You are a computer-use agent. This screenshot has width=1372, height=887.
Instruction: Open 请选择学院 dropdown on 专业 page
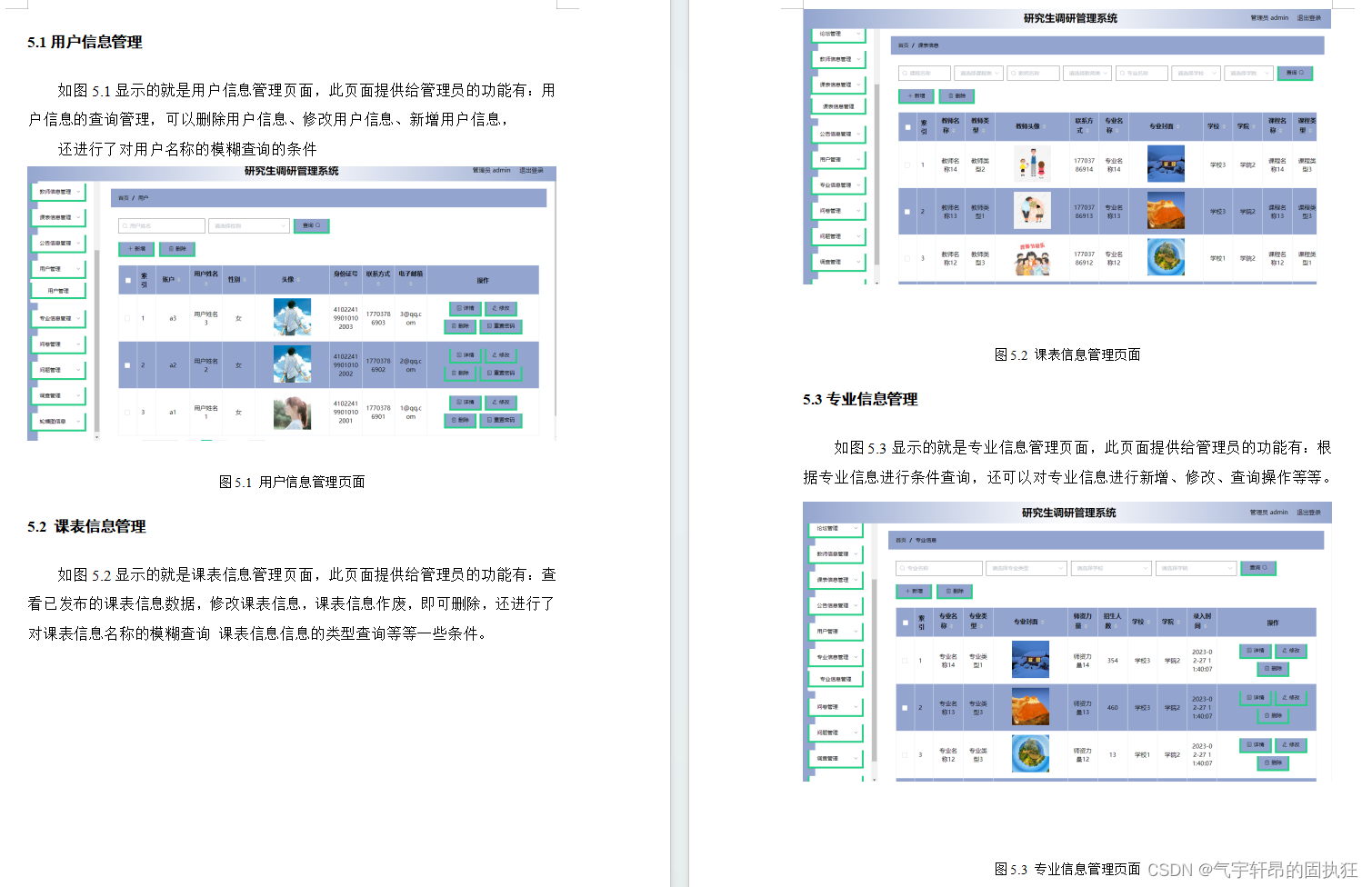tap(1196, 568)
